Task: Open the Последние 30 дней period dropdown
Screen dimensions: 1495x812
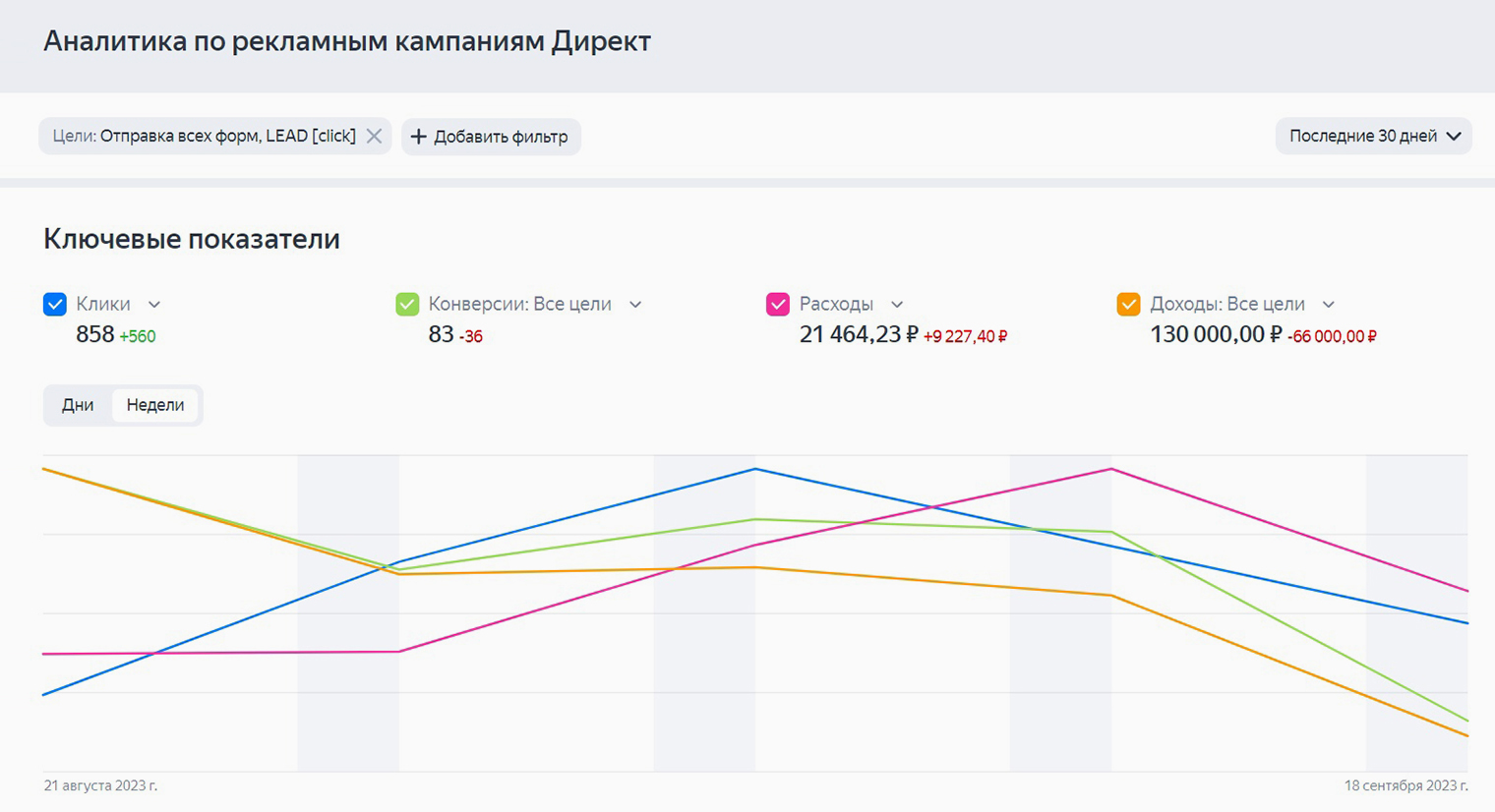Action: click(1373, 137)
